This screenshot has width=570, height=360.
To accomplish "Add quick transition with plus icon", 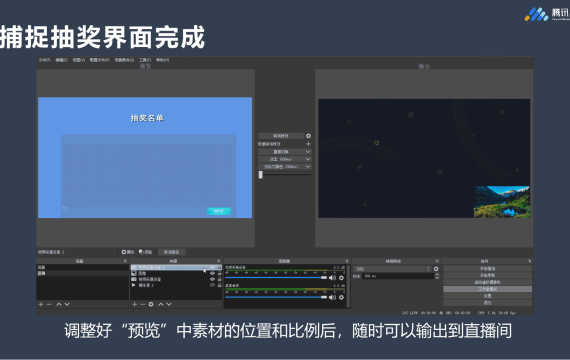I will pyautogui.click(x=308, y=144).
